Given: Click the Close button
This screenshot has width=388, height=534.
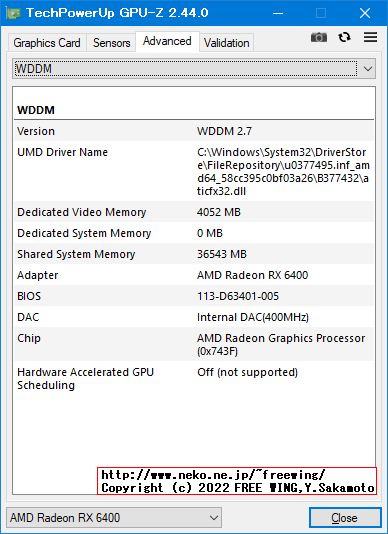Looking at the screenshot, I should pos(345,518).
